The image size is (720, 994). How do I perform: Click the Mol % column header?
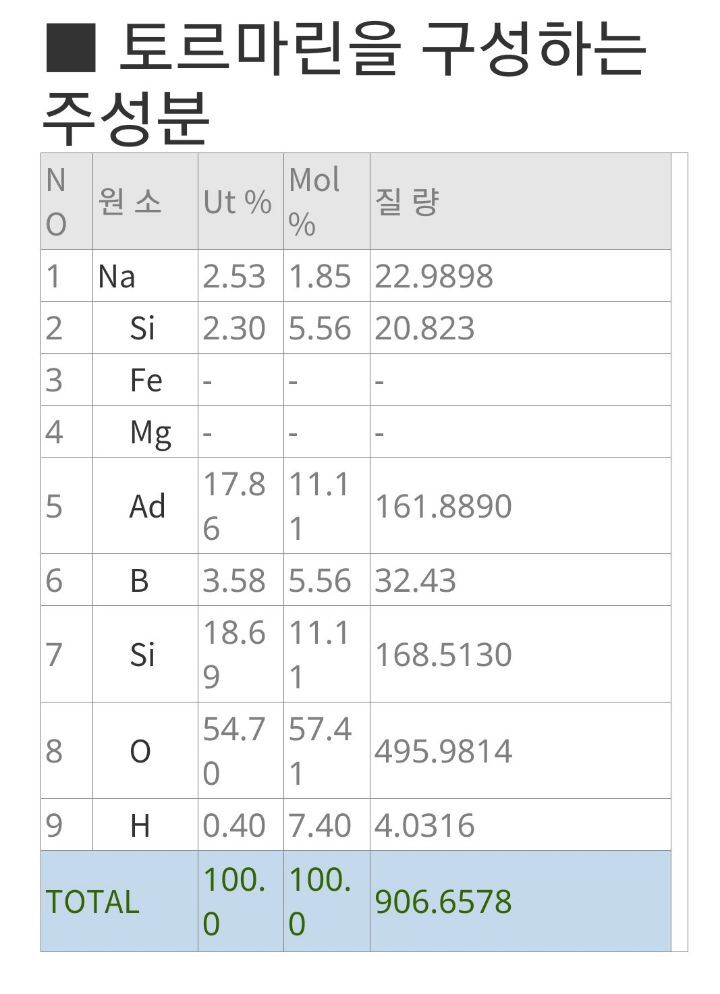(x=315, y=202)
